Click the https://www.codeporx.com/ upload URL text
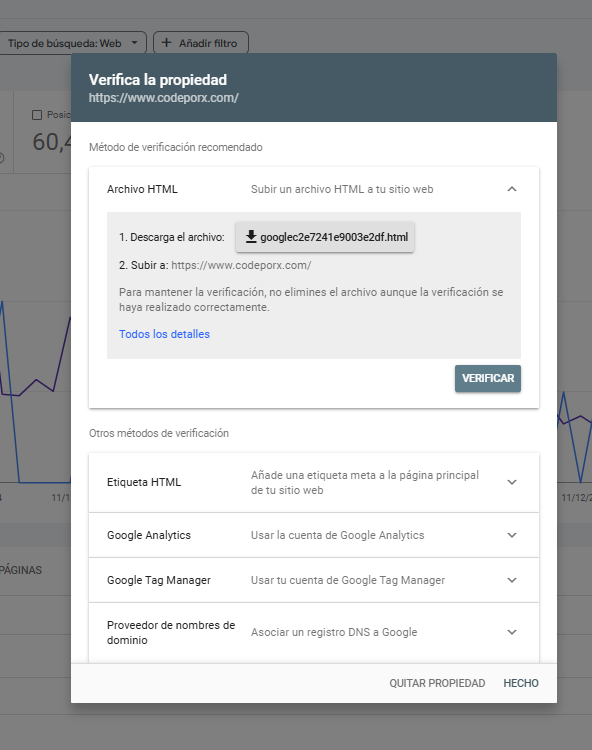 click(241, 265)
